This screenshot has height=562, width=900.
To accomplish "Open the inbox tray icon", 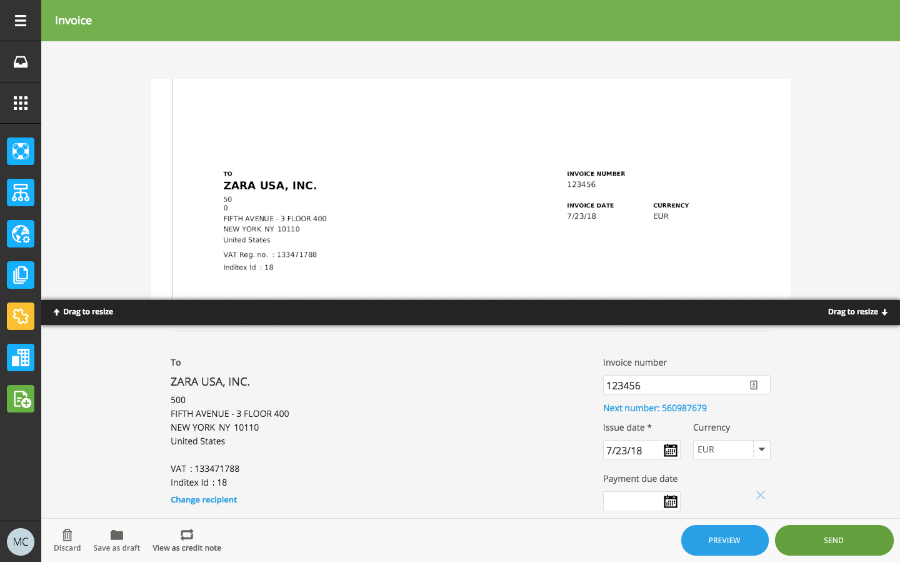I will tap(21, 62).
